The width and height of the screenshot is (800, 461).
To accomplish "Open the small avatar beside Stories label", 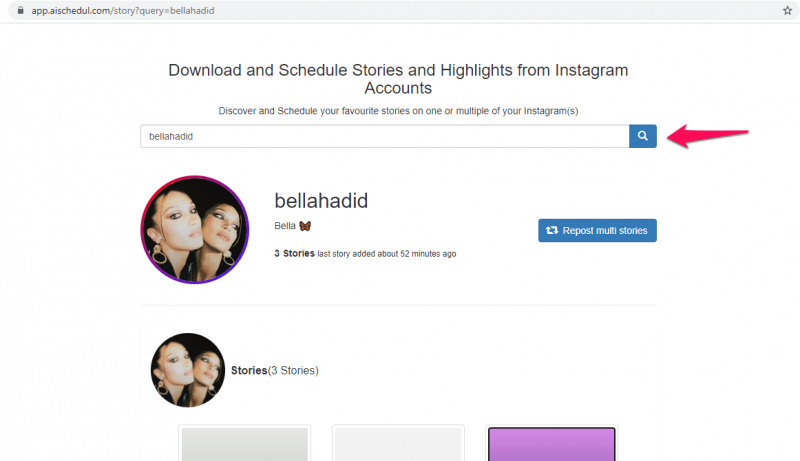I will [x=188, y=370].
